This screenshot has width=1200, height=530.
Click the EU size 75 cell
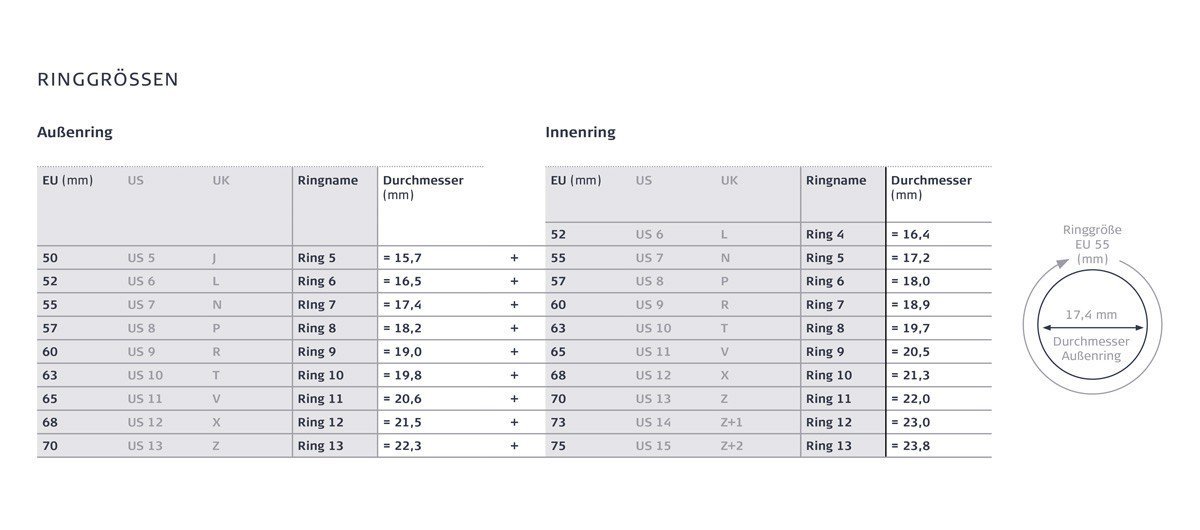(558, 446)
